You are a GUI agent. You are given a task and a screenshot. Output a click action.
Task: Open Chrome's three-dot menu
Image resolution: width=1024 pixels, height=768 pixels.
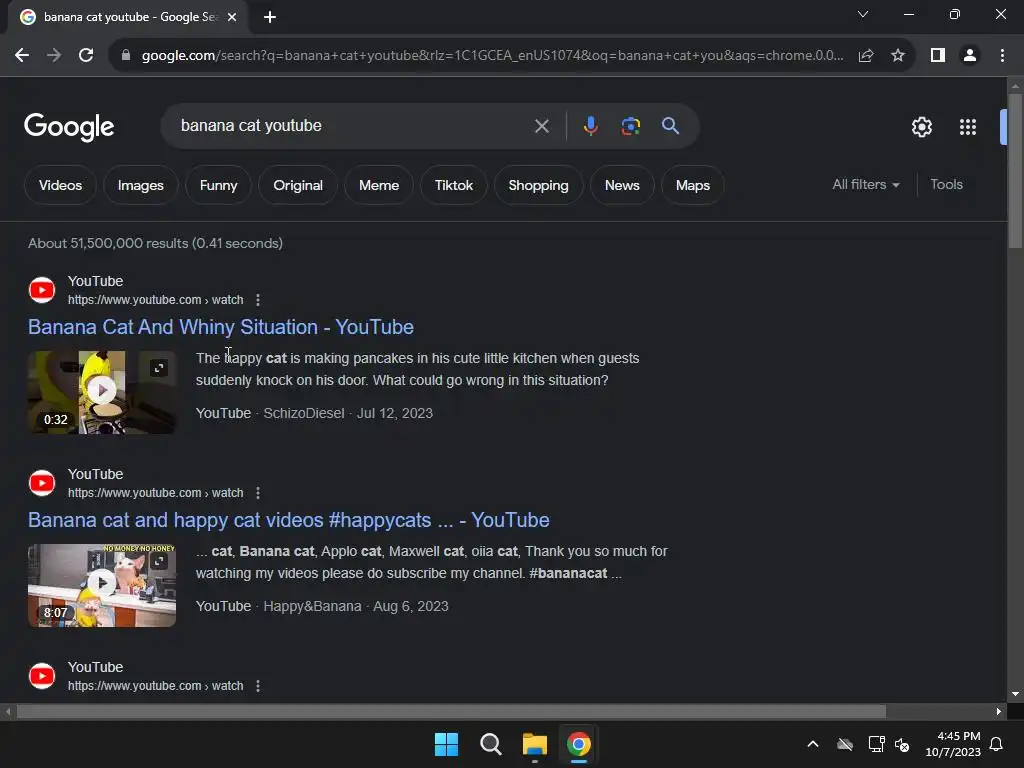(x=1002, y=56)
